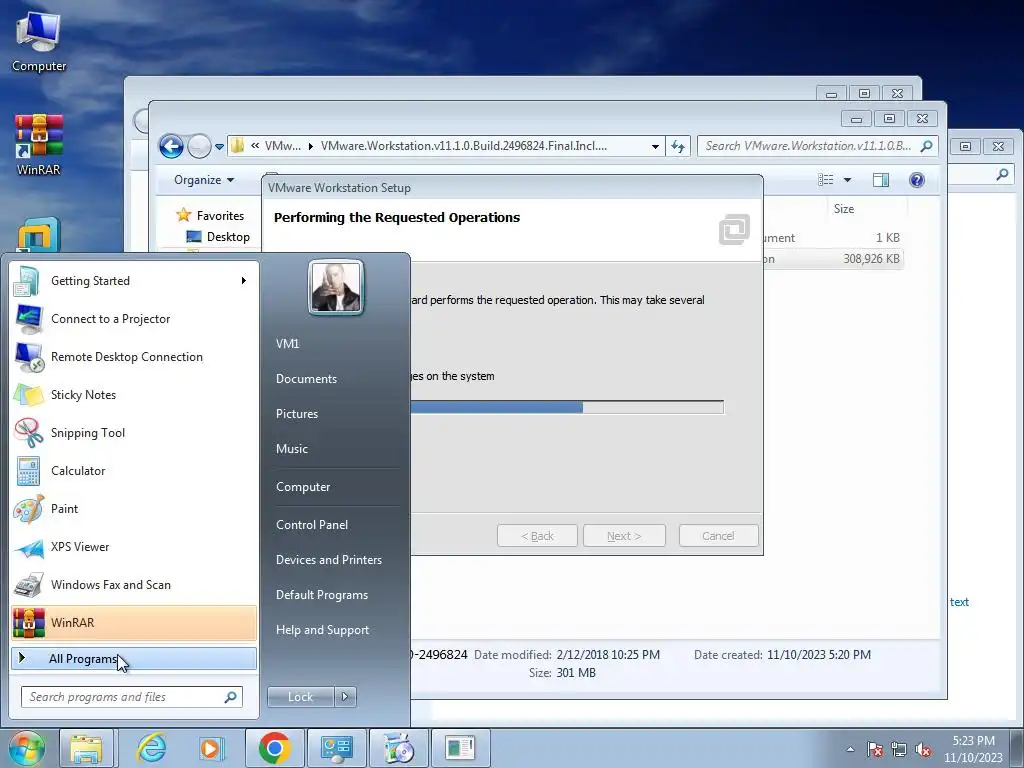Open Devices and Printers
This screenshot has height=768, width=1024.
point(329,560)
